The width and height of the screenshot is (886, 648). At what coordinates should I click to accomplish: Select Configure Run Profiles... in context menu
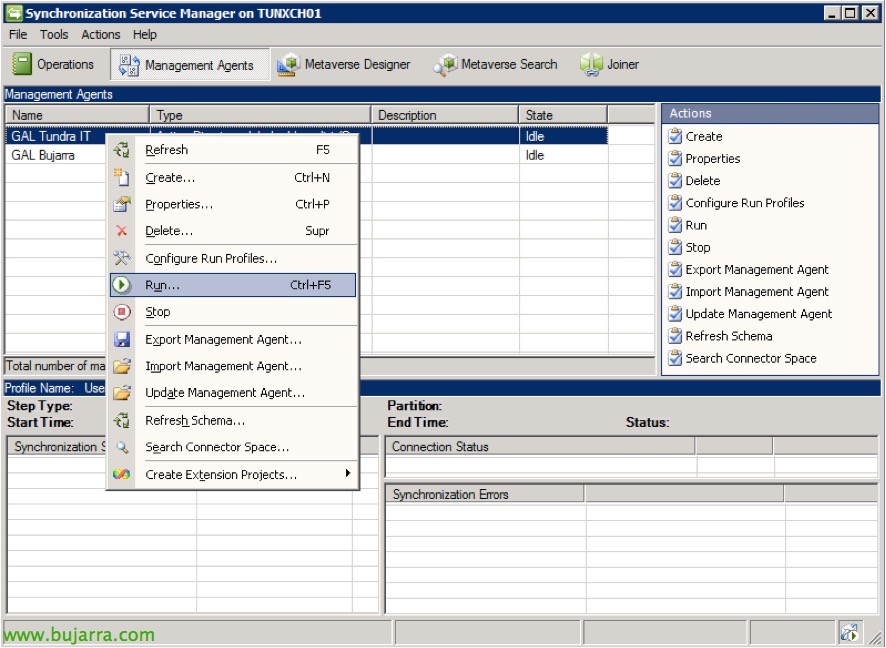click(233, 258)
